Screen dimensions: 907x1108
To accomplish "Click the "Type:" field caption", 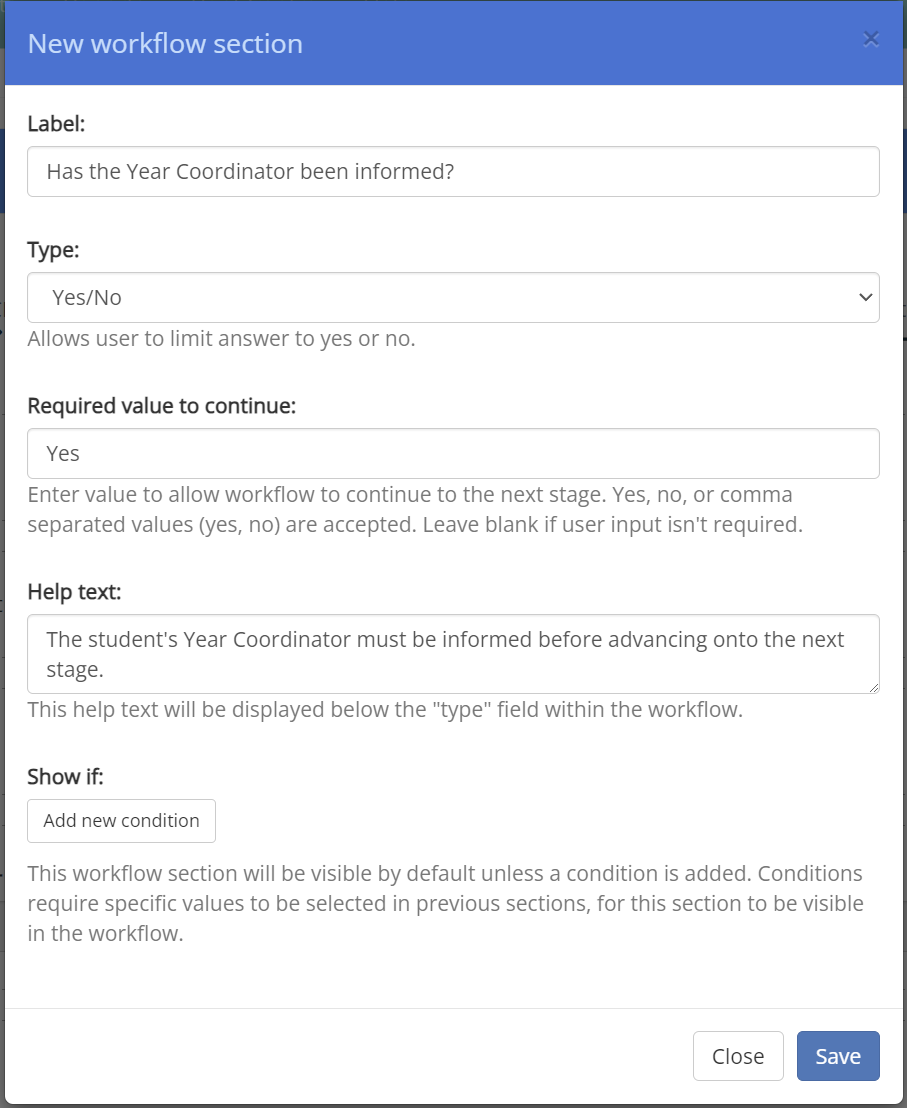I will pyautogui.click(x=53, y=250).
